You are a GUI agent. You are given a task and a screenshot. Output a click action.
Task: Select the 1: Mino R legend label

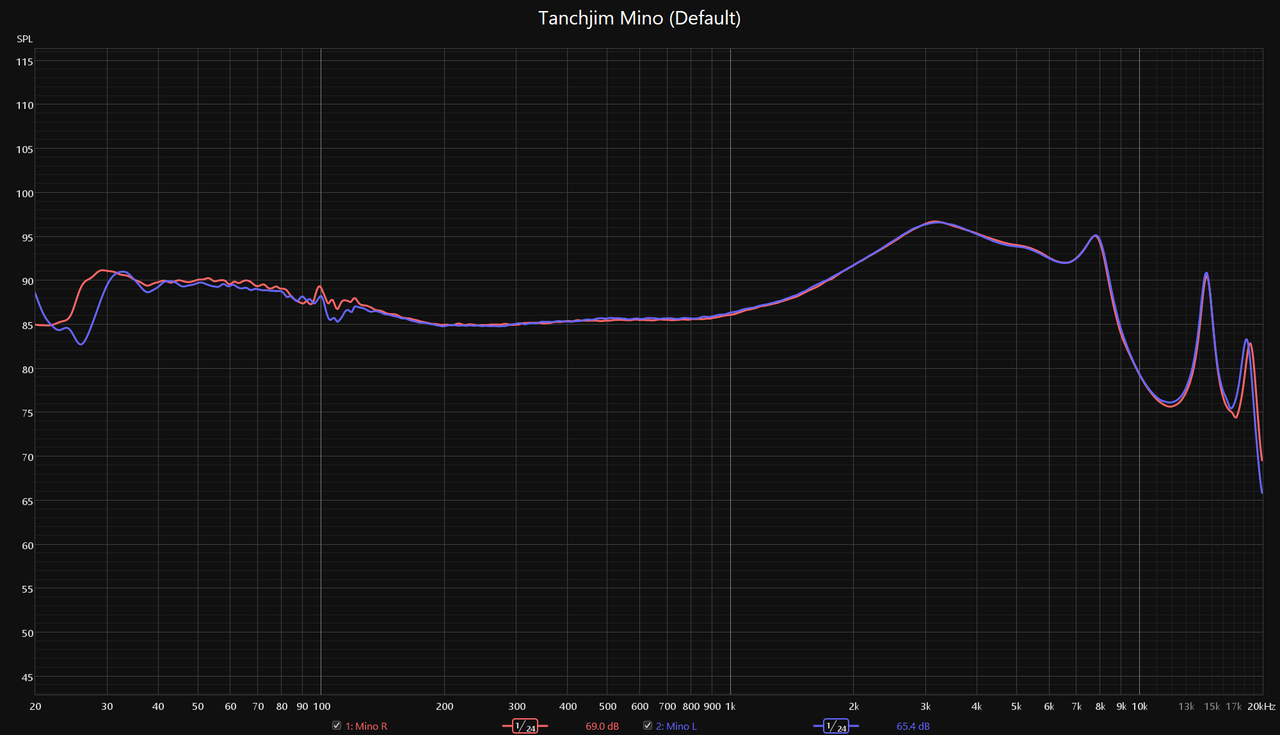pyautogui.click(x=366, y=726)
